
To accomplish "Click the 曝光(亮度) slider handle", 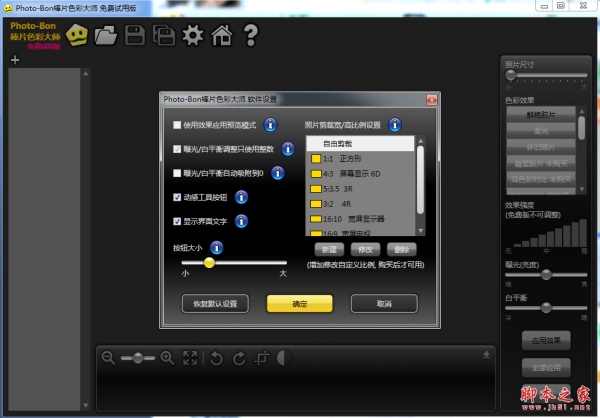I will coord(546,274).
